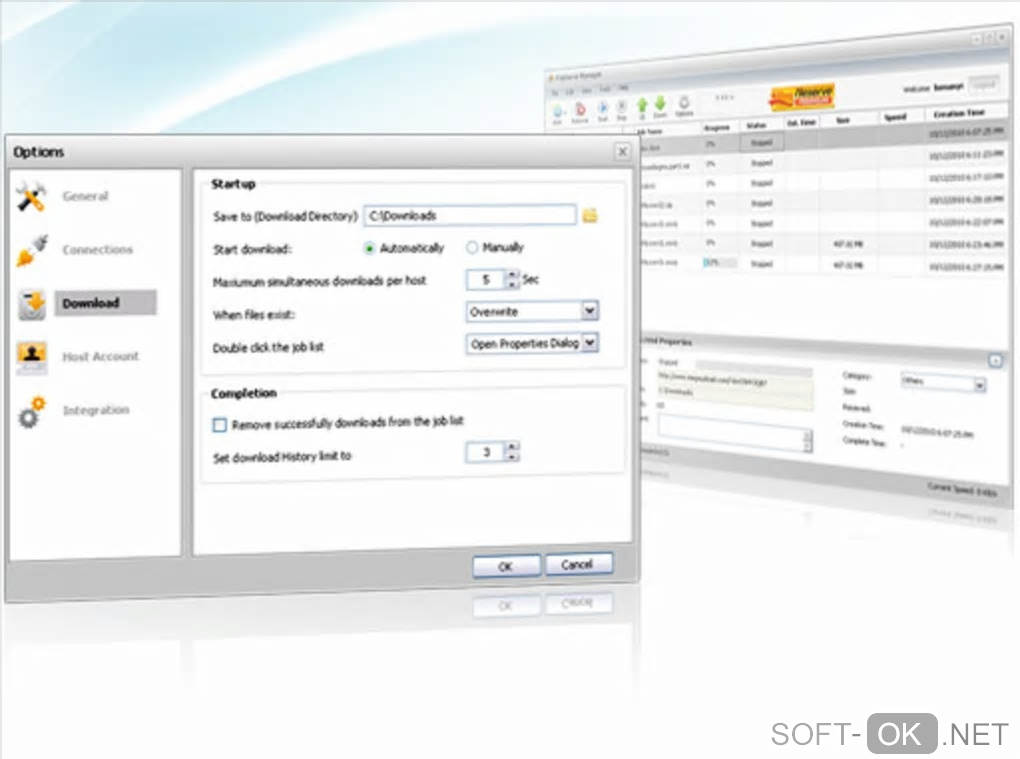Click the Logout button in main window

tap(984, 85)
